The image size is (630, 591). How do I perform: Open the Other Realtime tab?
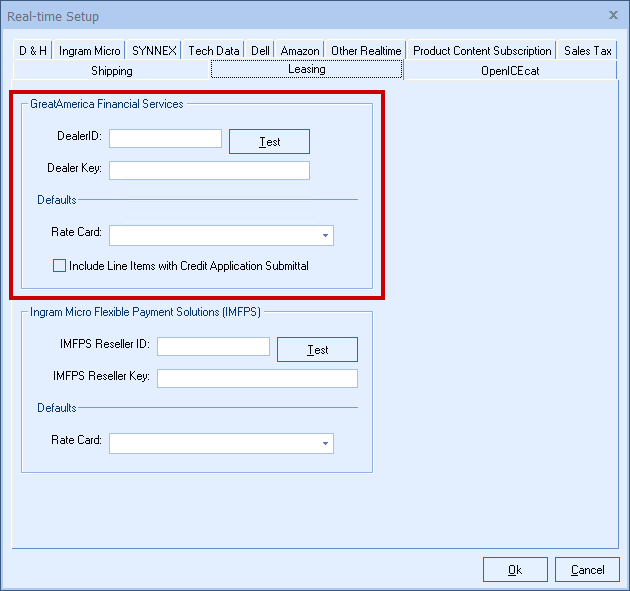(366, 51)
